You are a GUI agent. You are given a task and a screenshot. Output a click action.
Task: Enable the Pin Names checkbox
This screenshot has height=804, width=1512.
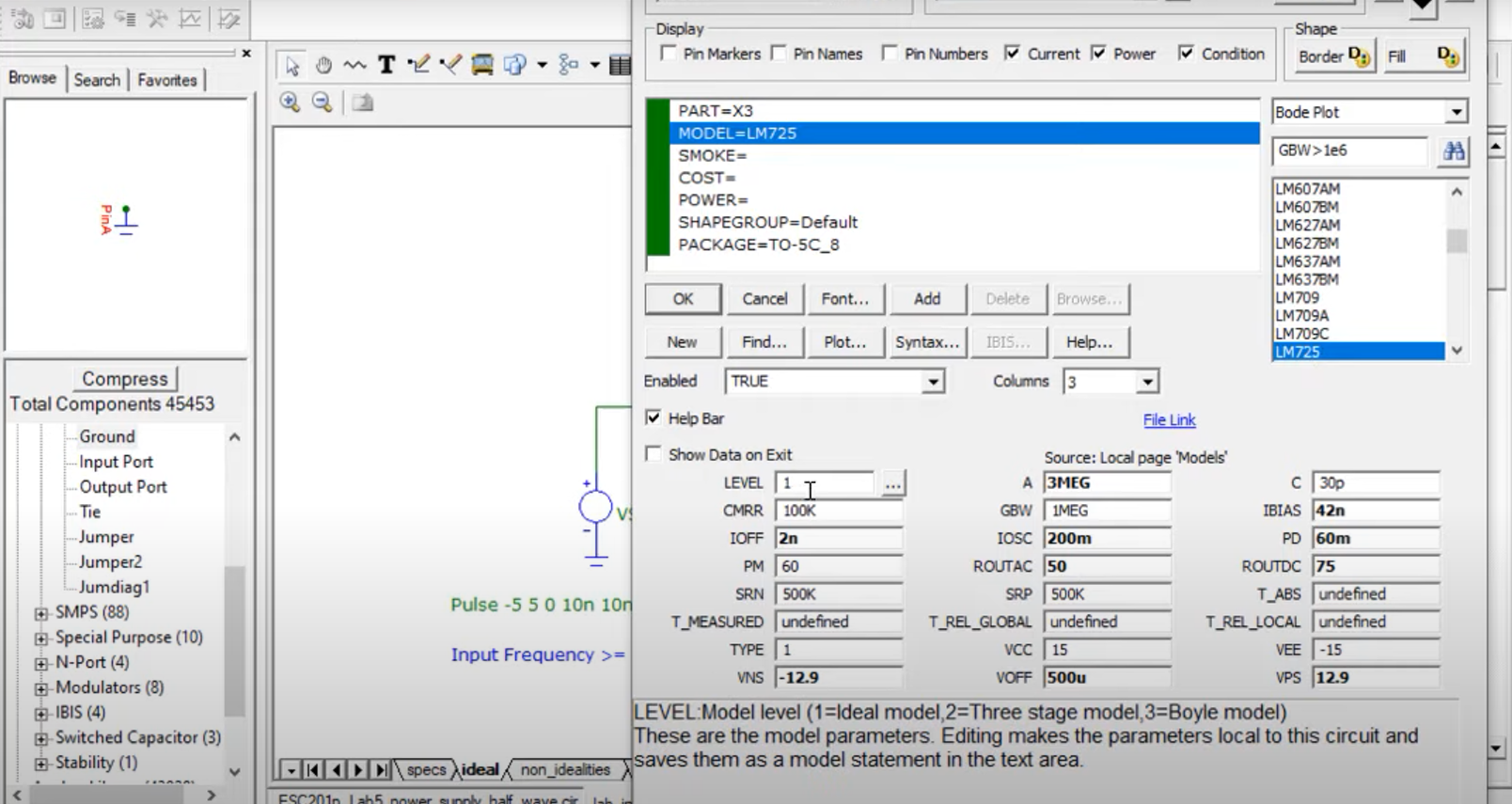pyautogui.click(x=779, y=54)
